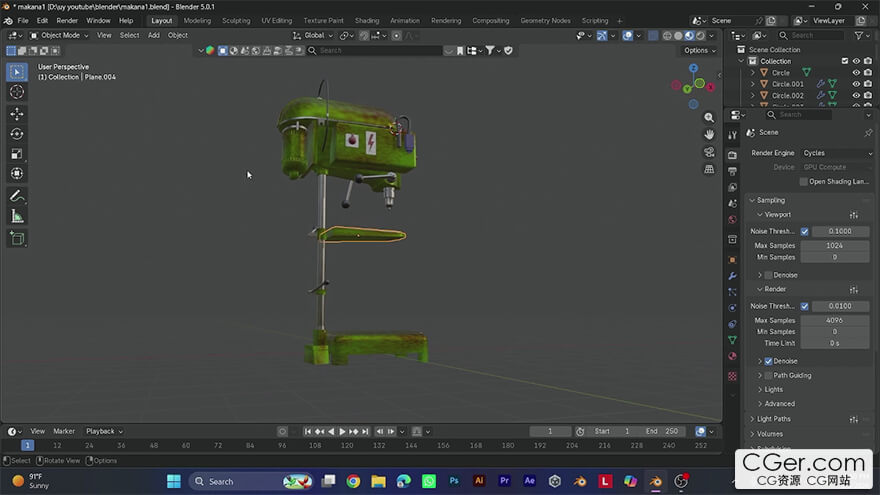The height and width of the screenshot is (495, 880).
Task: Enable Open Shading Language checkbox
Action: coord(804,181)
